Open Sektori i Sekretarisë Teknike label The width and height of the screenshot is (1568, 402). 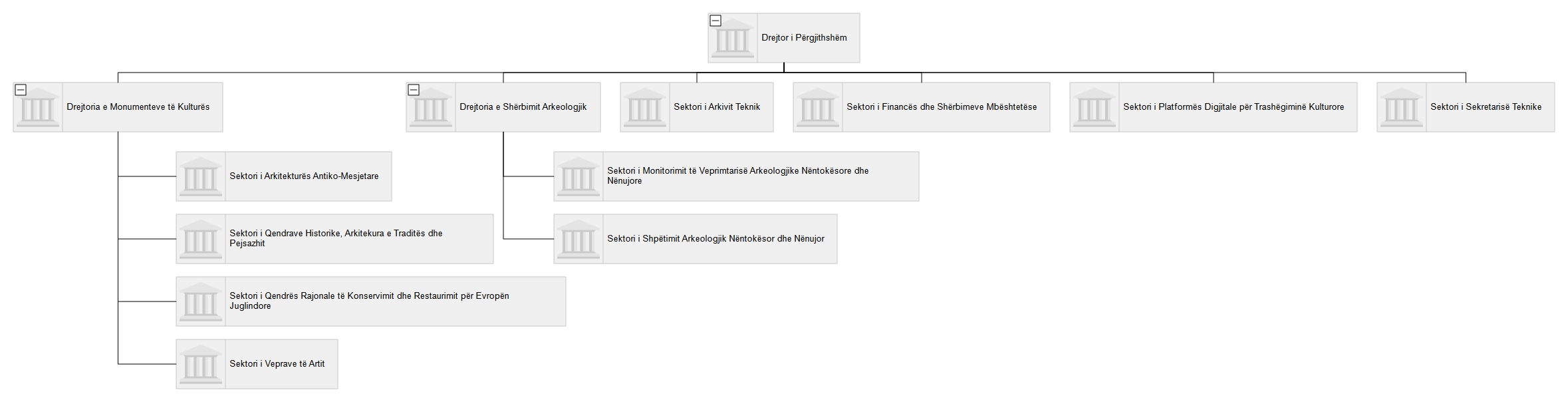[1486, 107]
